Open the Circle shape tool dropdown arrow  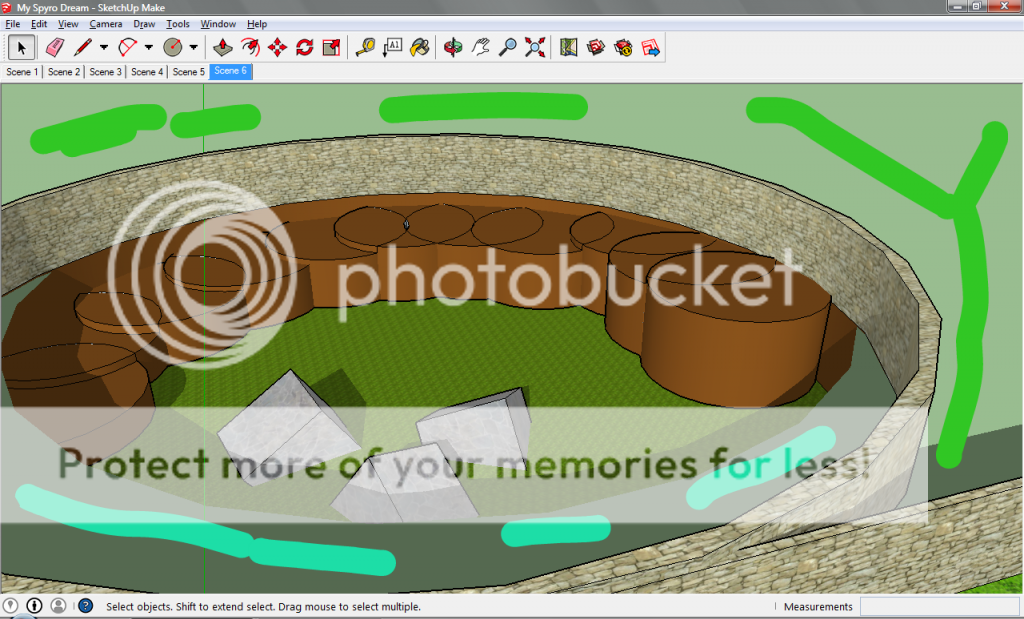pos(193,47)
